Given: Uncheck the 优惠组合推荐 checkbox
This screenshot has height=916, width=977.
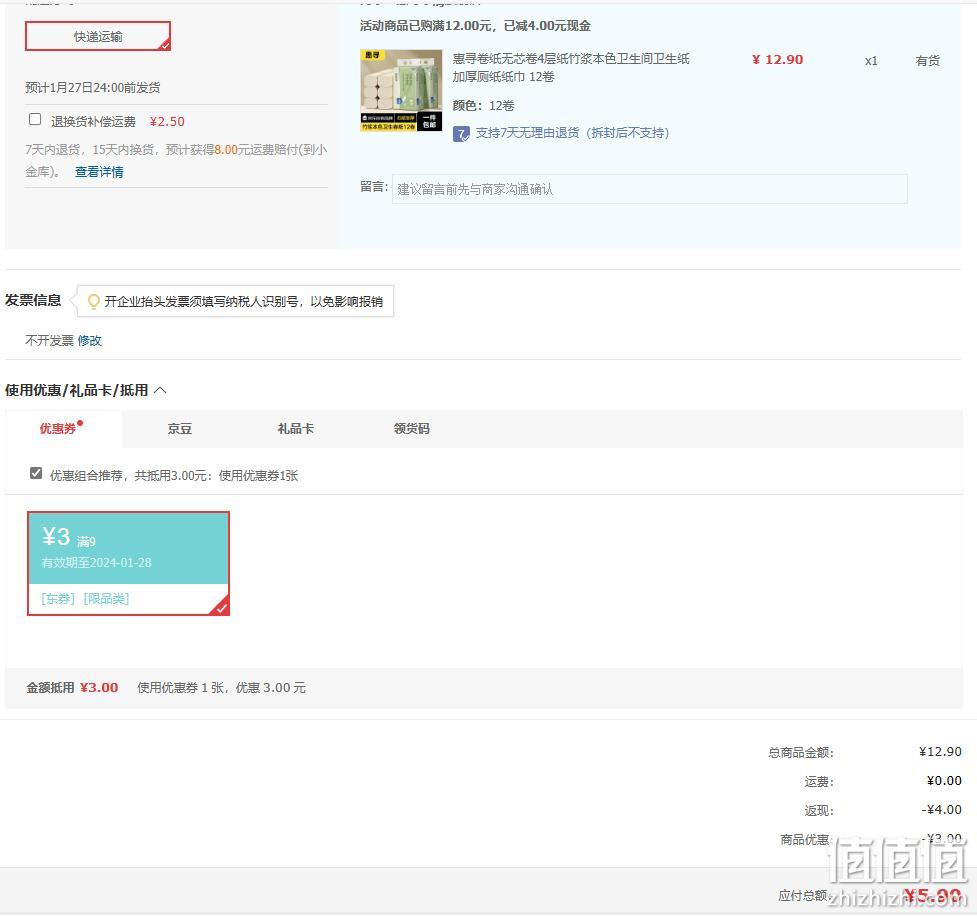Looking at the screenshot, I should (x=36, y=474).
